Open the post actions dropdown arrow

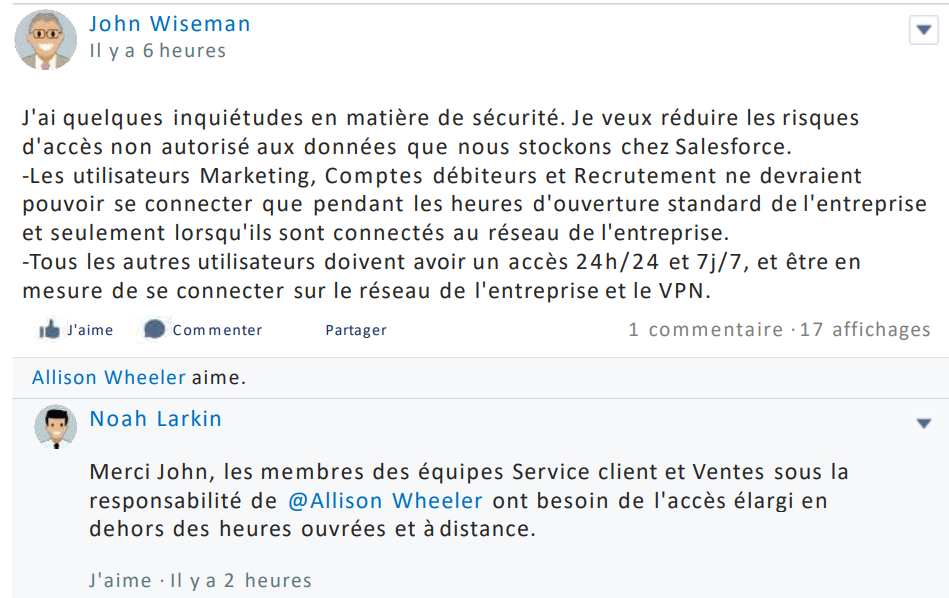point(923,31)
